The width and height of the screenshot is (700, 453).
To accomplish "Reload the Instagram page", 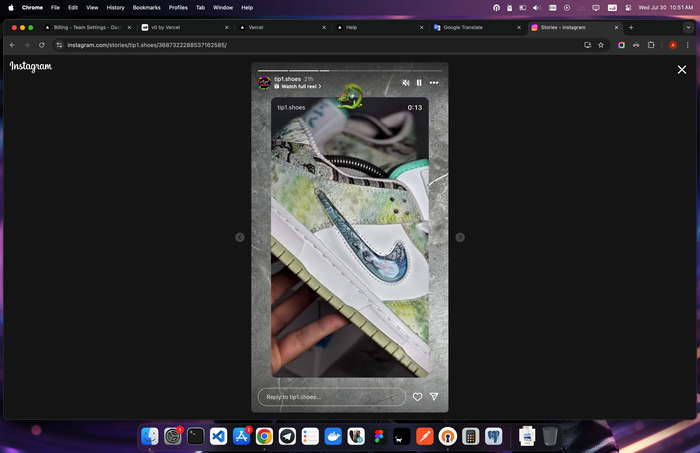I will 42,45.
